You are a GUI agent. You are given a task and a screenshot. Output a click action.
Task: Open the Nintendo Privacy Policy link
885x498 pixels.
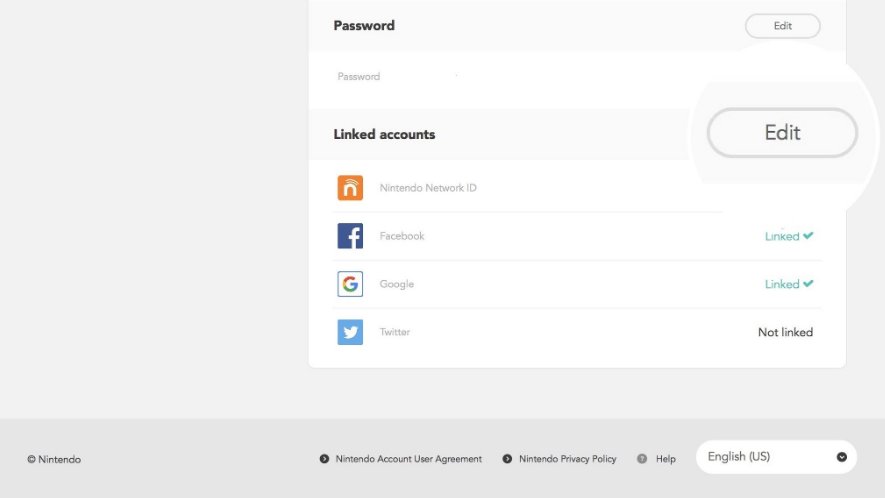pyautogui.click(x=567, y=459)
